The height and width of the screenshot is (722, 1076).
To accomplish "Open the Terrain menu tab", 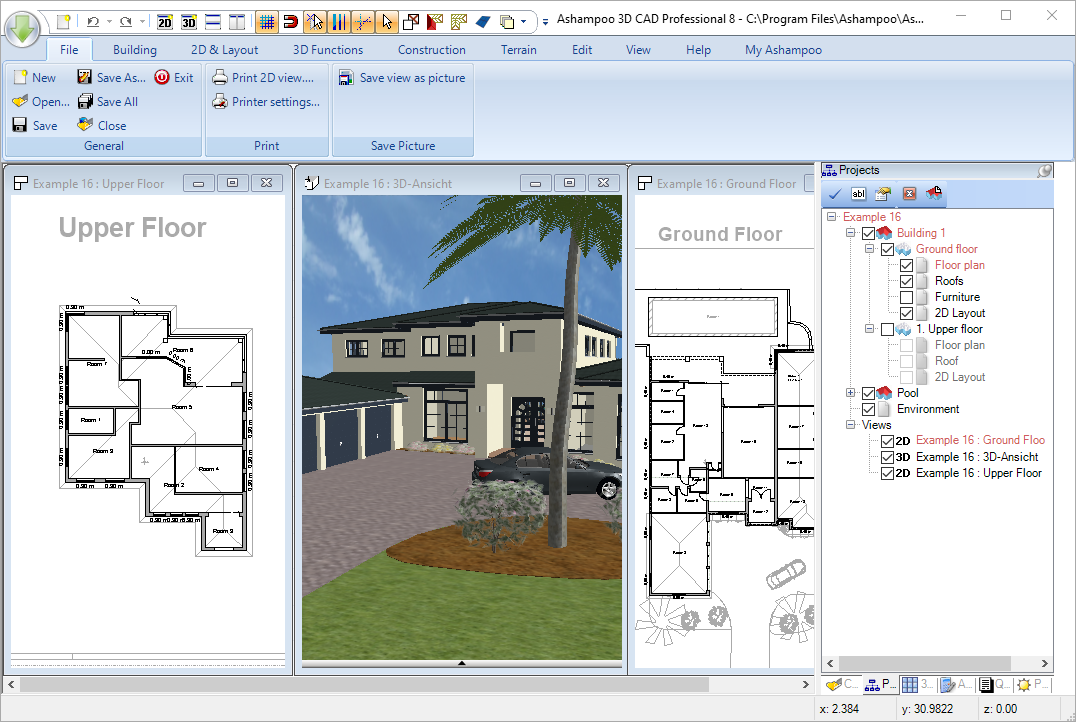I will 518,49.
